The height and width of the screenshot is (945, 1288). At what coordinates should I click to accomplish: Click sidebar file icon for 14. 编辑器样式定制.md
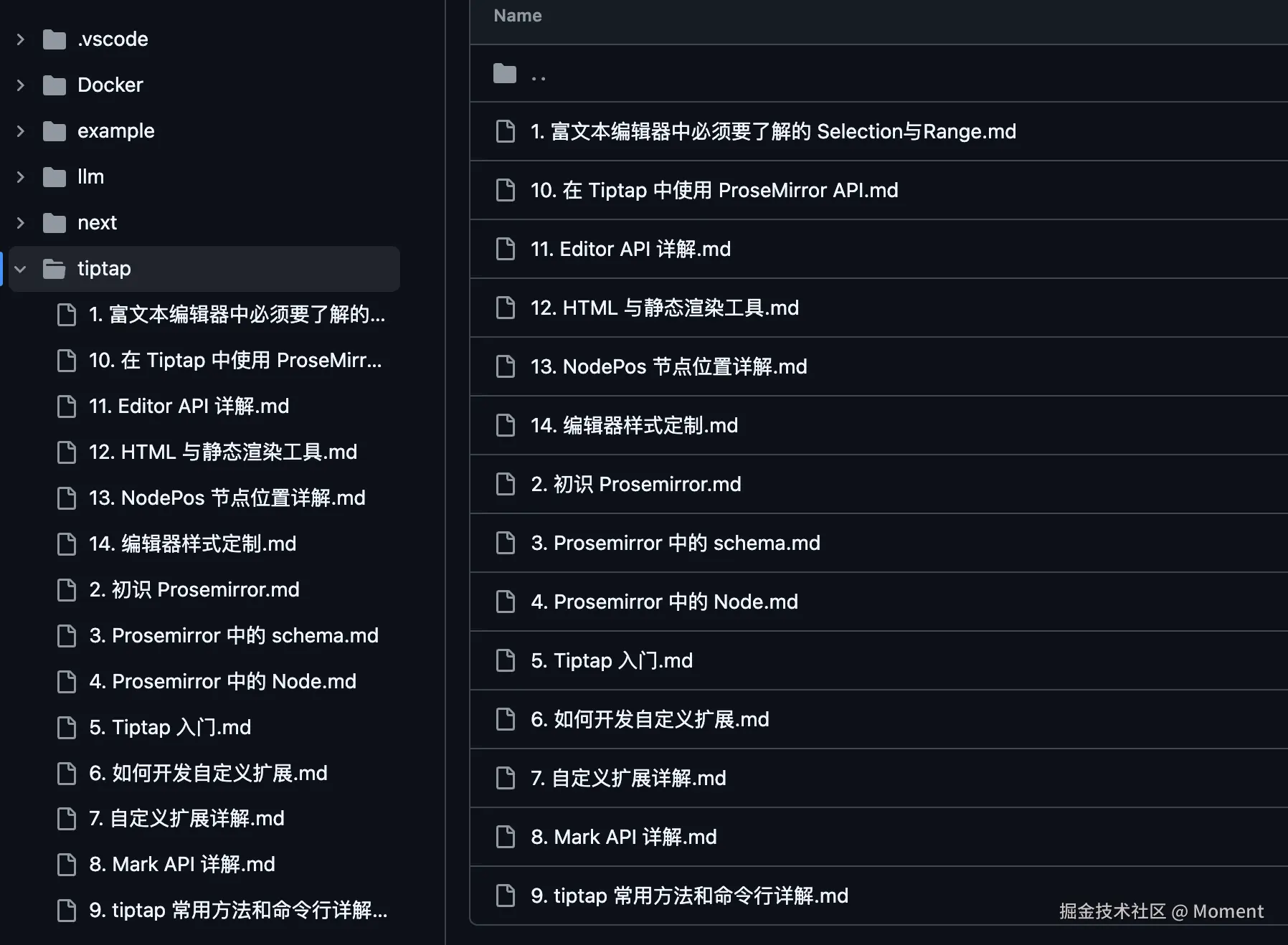[67, 544]
